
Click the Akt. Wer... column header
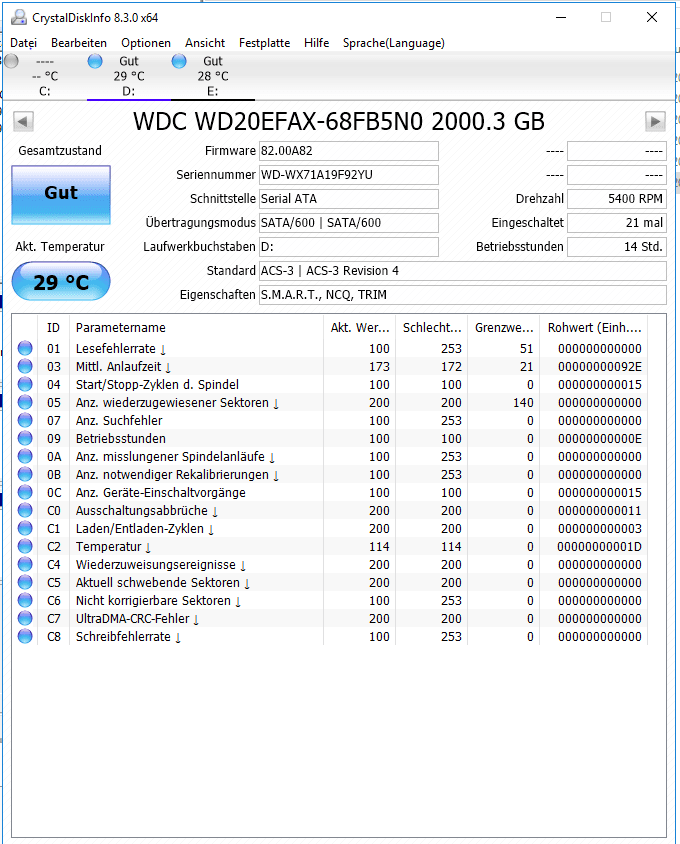point(360,328)
